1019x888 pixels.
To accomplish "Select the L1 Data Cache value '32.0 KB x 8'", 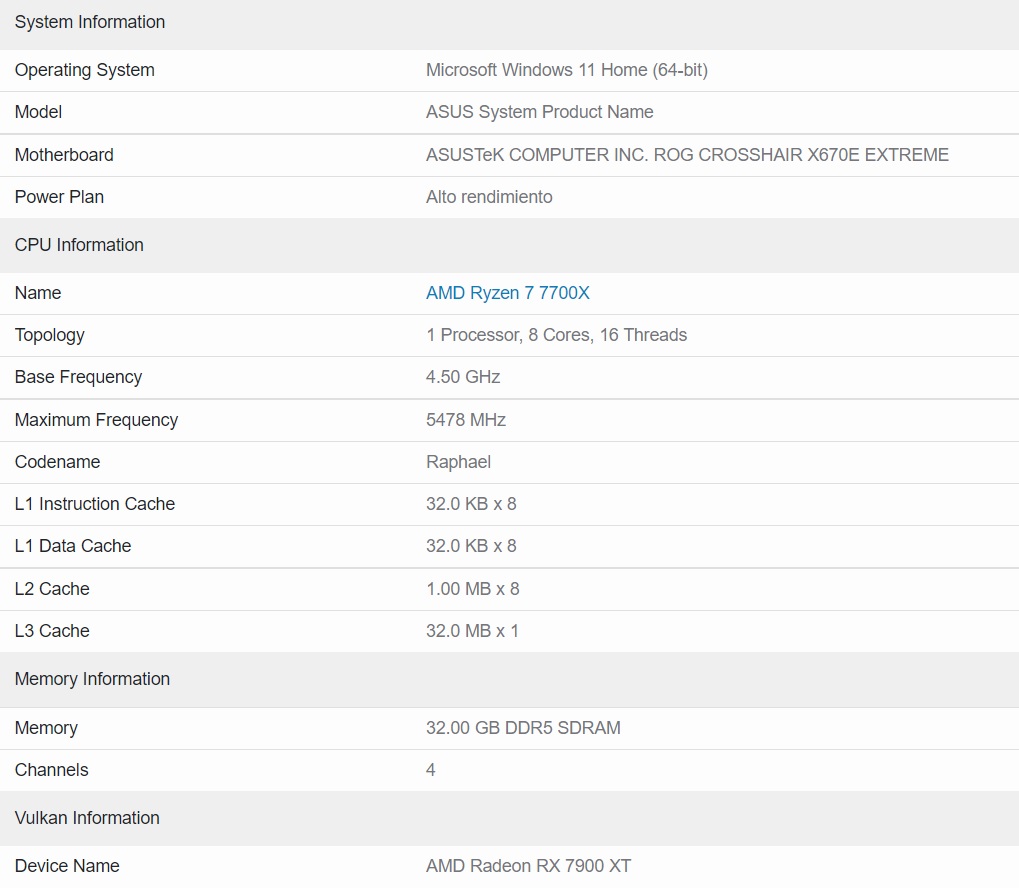I will [471, 546].
